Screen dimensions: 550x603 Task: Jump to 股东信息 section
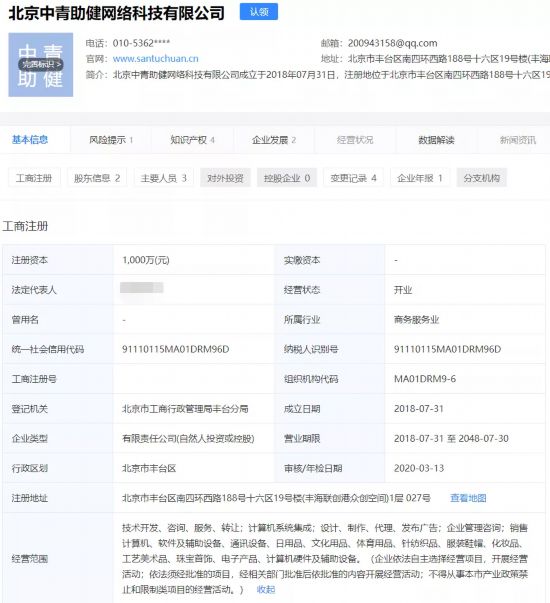click(x=97, y=178)
